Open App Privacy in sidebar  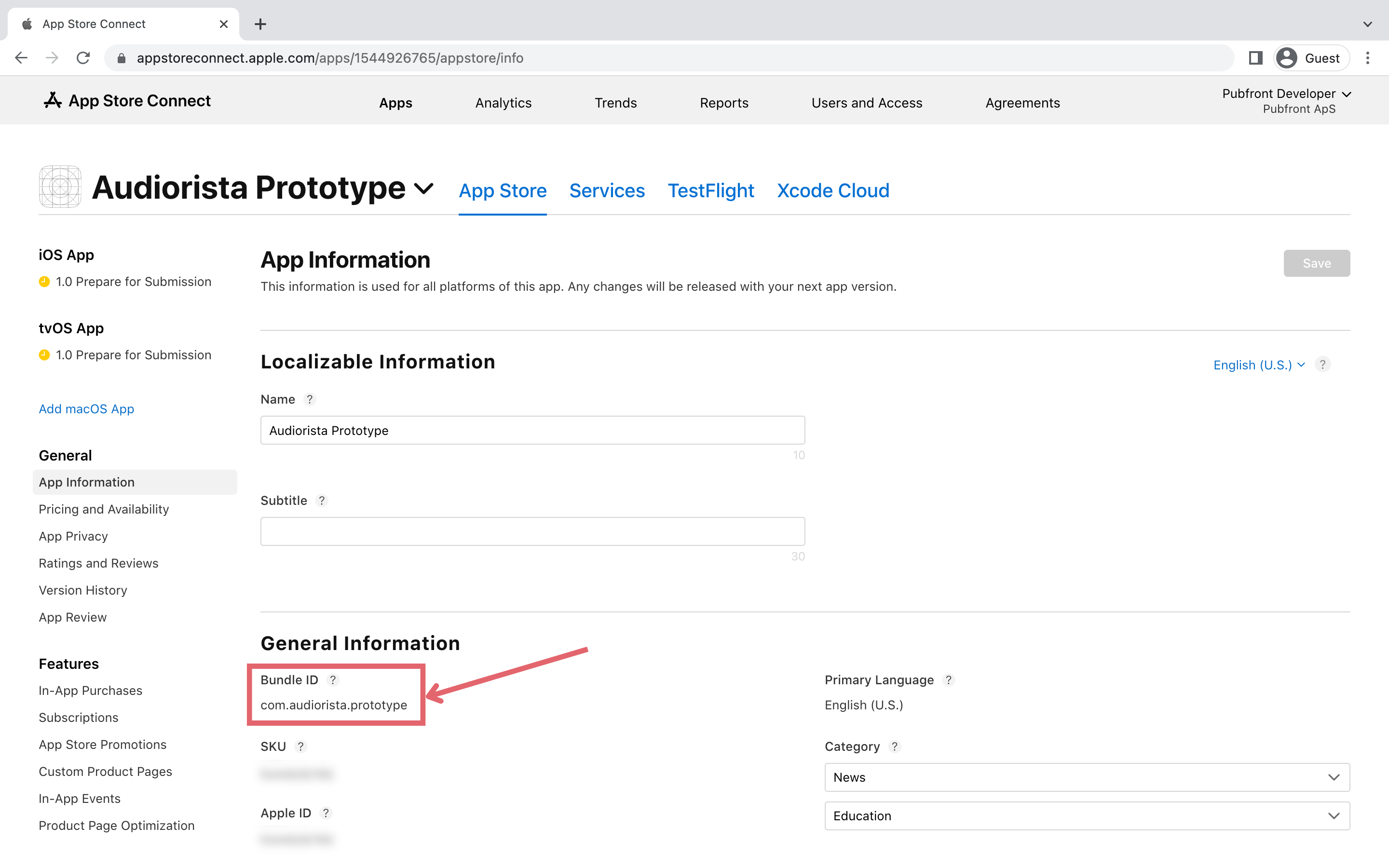click(73, 536)
